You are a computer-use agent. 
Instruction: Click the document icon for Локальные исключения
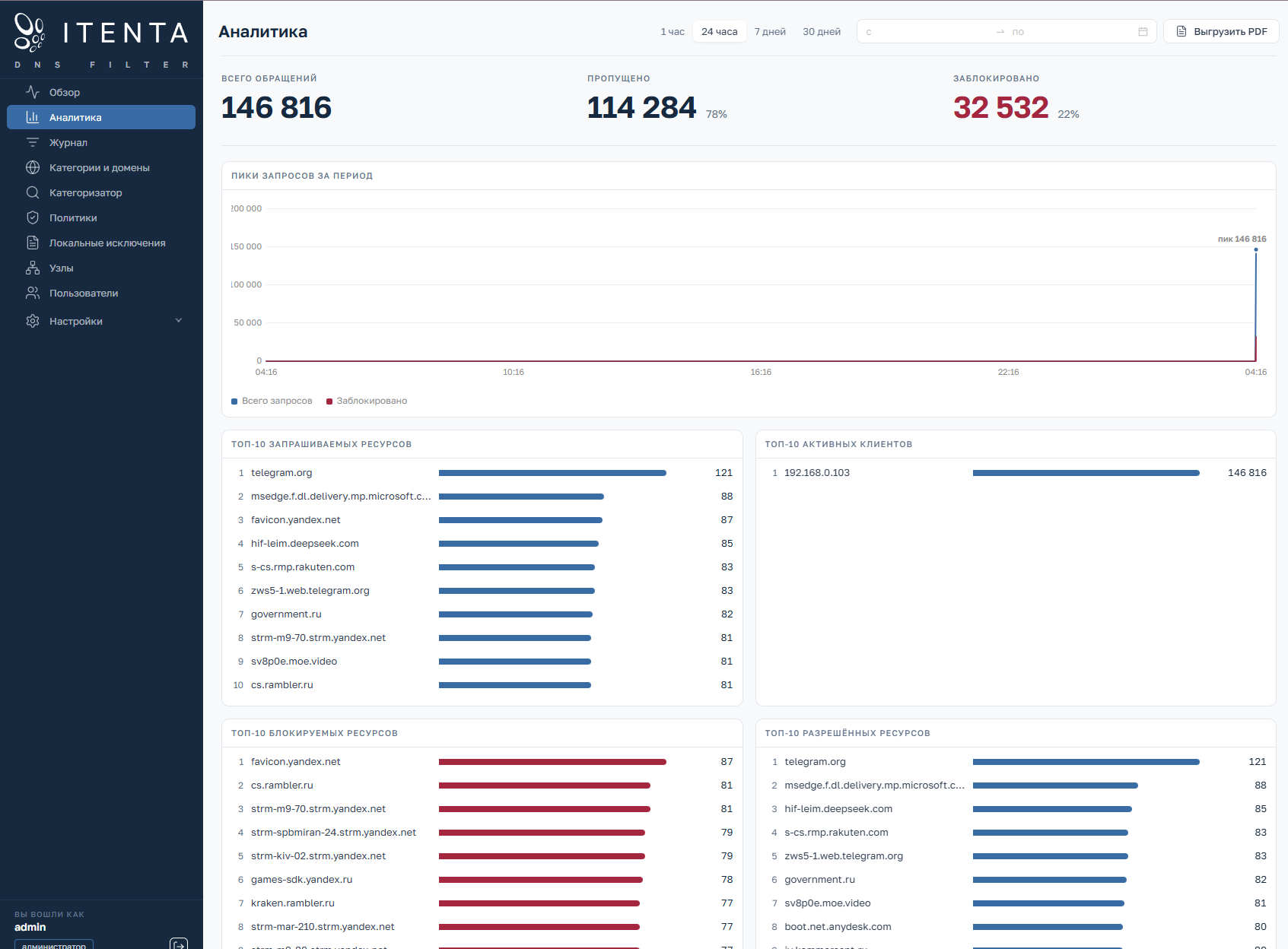pos(33,243)
